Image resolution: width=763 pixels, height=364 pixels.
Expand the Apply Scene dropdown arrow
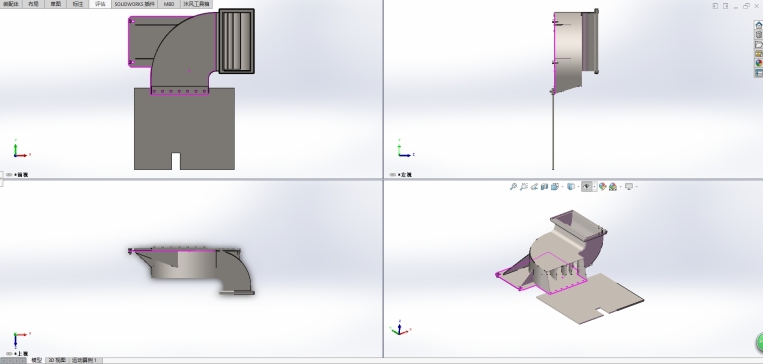[620, 186]
